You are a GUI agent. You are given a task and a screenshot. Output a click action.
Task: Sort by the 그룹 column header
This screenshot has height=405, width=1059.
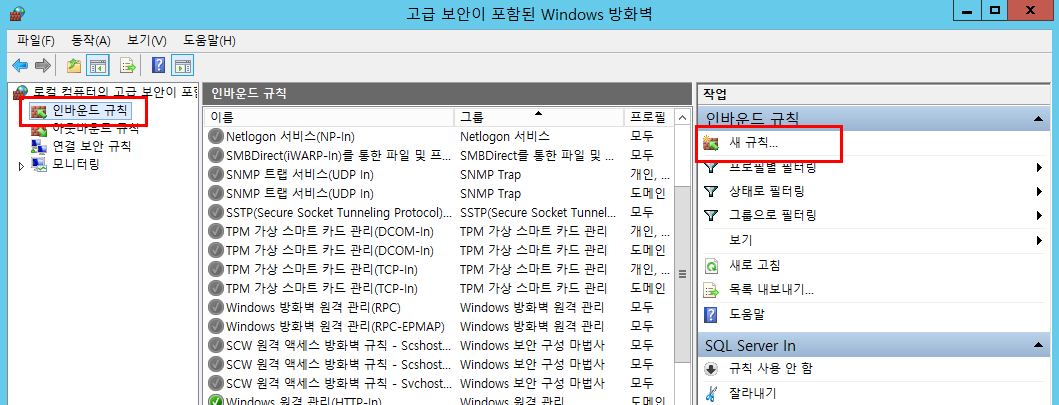[538, 117]
